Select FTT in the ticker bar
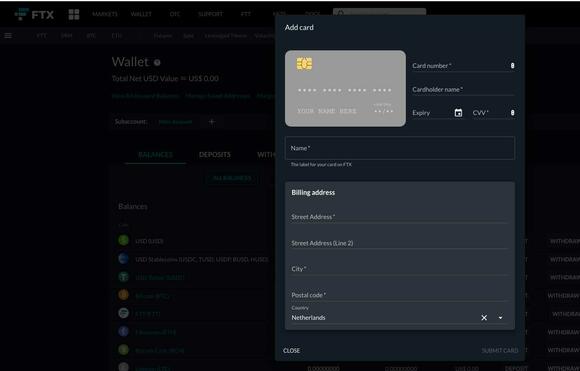This screenshot has height=371, width=580. click(41, 36)
